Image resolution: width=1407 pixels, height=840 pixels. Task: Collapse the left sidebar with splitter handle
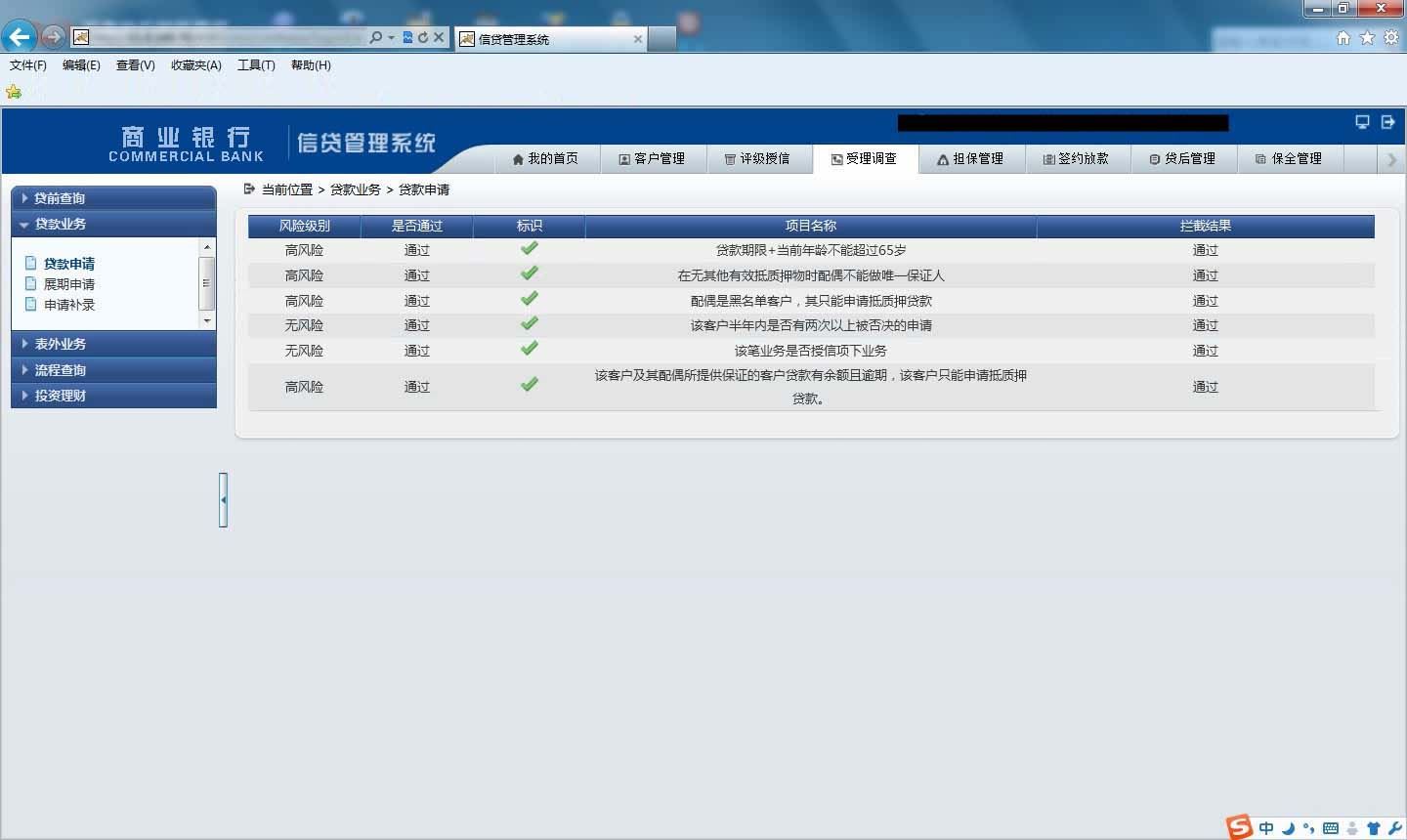(x=224, y=500)
